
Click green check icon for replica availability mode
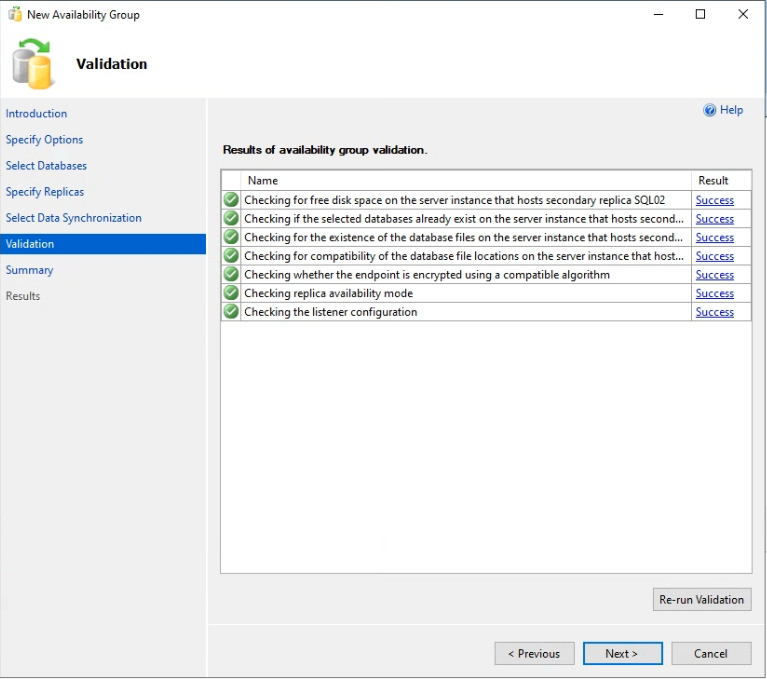[x=231, y=293]
